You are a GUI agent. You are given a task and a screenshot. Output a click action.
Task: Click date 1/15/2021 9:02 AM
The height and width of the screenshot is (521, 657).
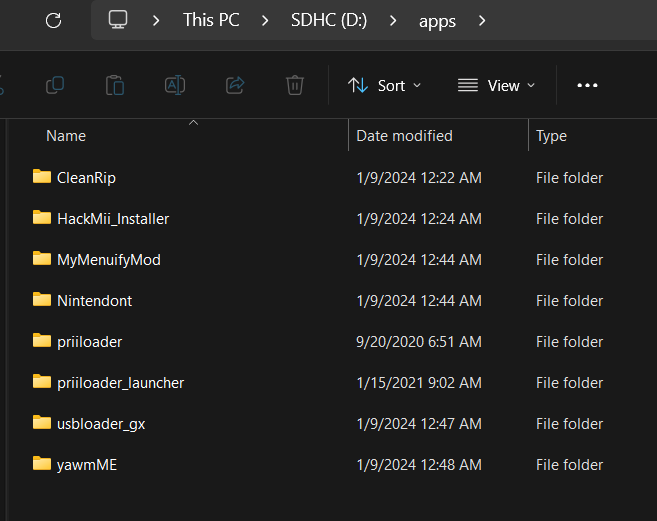[x=419, y=383]
